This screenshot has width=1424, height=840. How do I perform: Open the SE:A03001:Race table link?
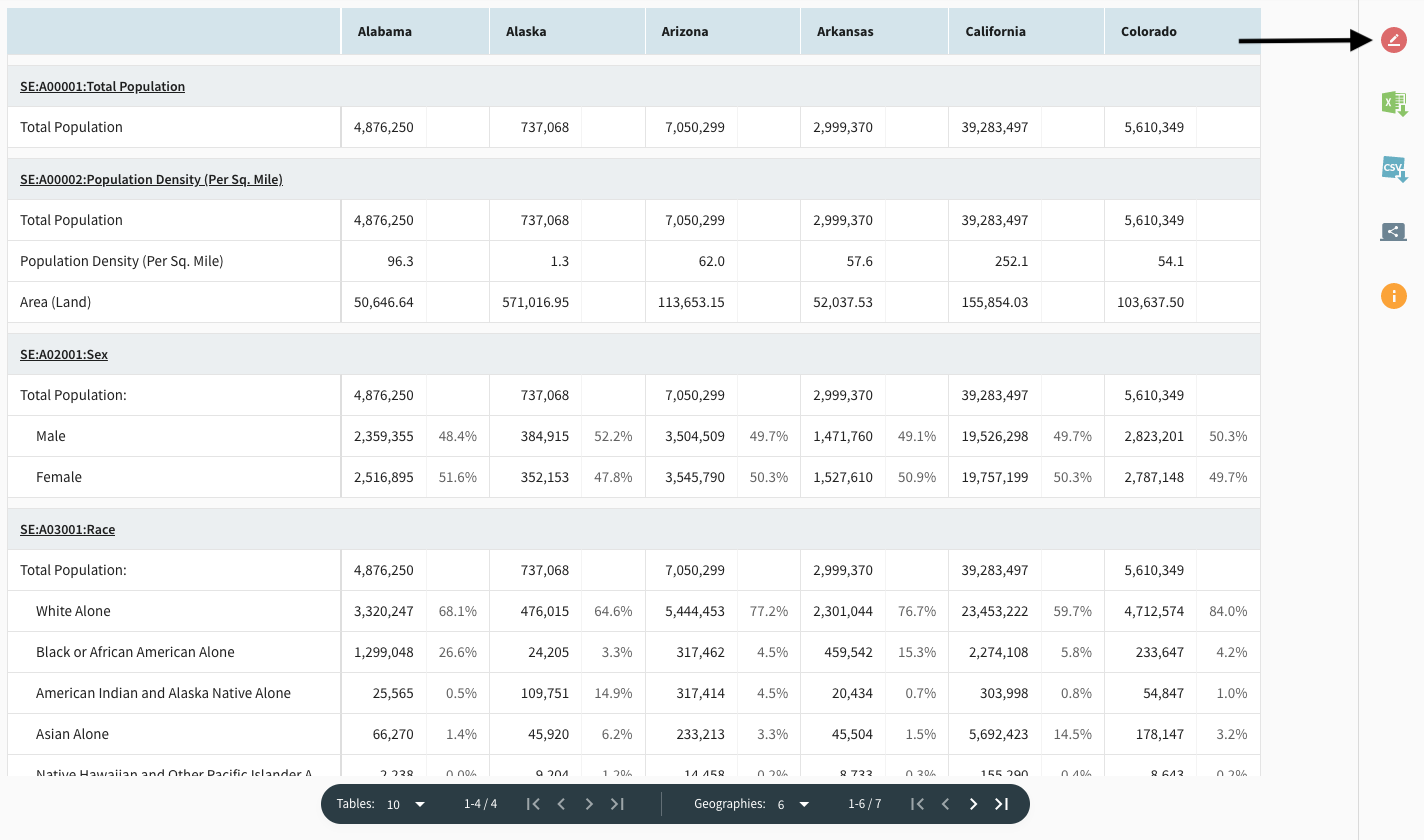(67, 530)
